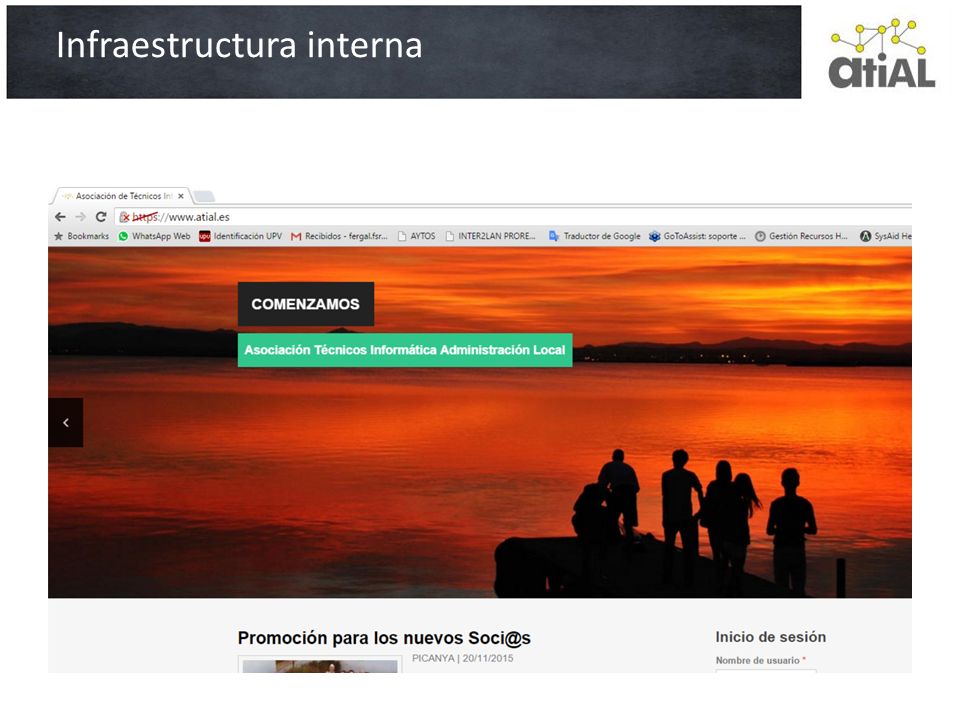960x720 pixels.
Task: Open the SysAid bookmark
Action: point(886,236)
